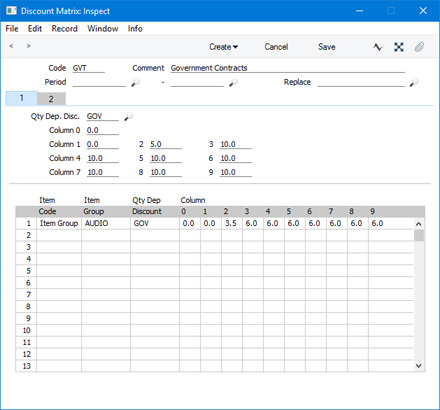
Task: Open Qty Dep. Disc. lookup icon
Action: [x=128, y=117]
